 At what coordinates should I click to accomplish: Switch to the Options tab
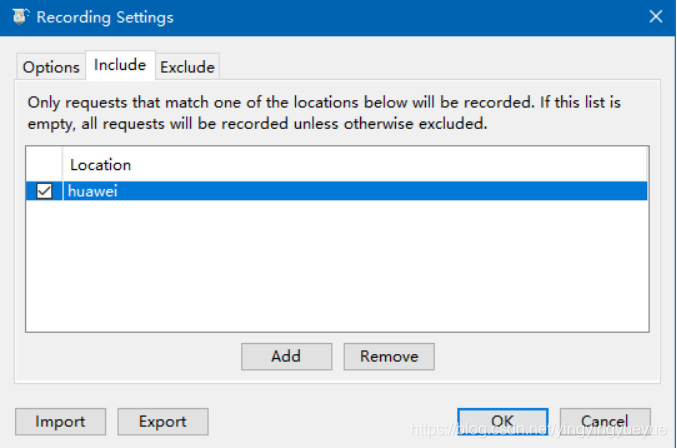[51, 67]
